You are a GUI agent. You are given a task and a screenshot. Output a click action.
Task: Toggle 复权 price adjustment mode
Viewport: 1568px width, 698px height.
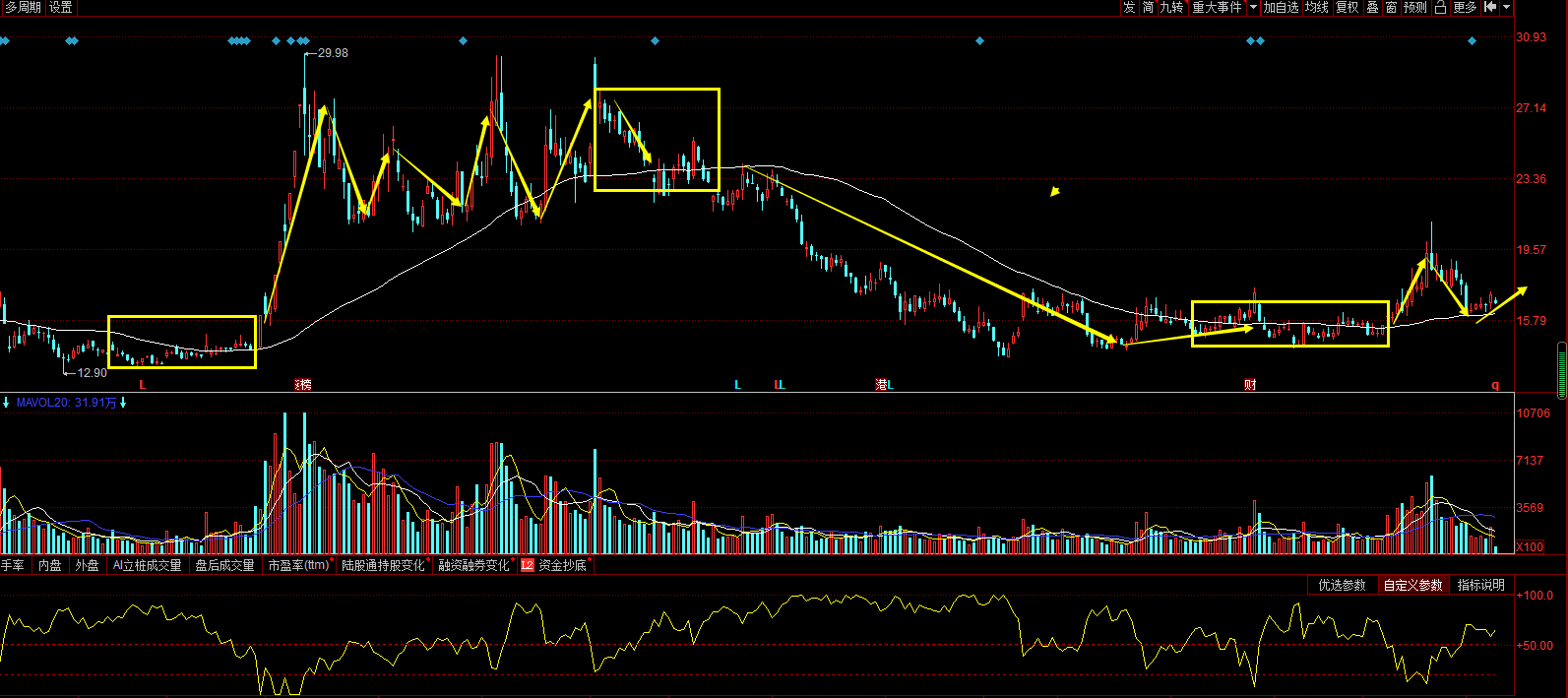1348,7
